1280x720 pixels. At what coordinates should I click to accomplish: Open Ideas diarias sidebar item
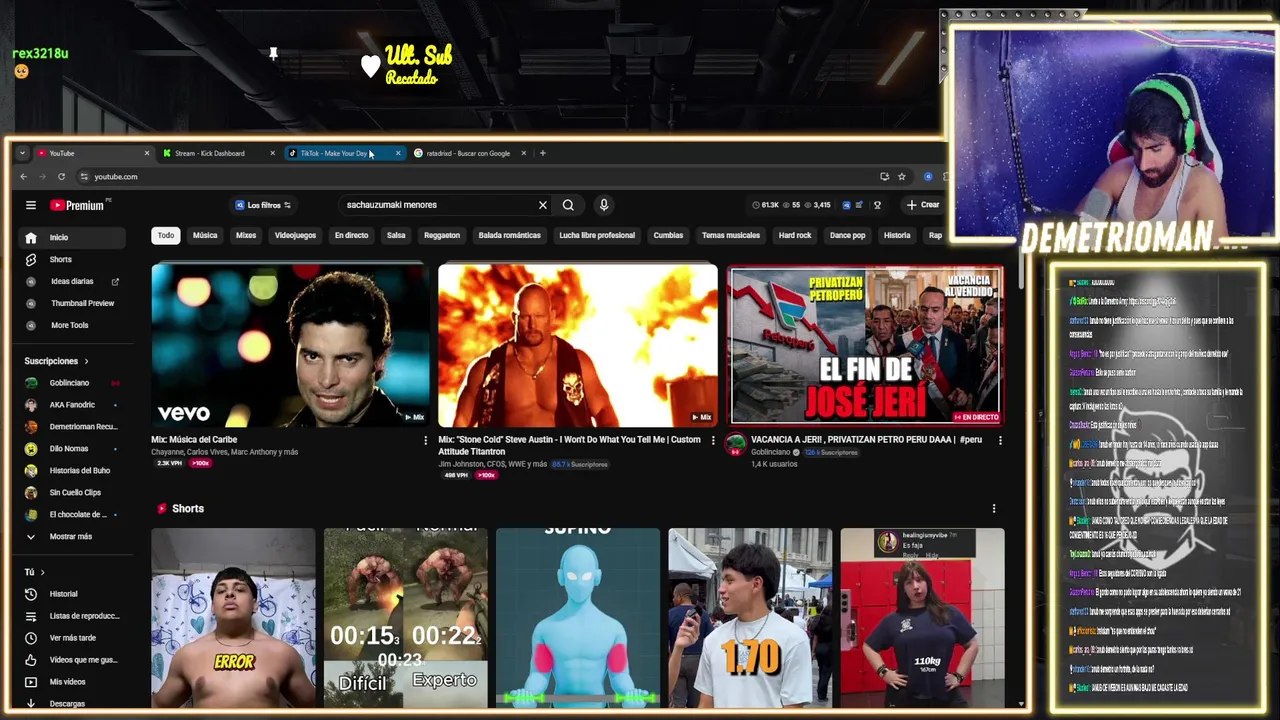(72, 281)
